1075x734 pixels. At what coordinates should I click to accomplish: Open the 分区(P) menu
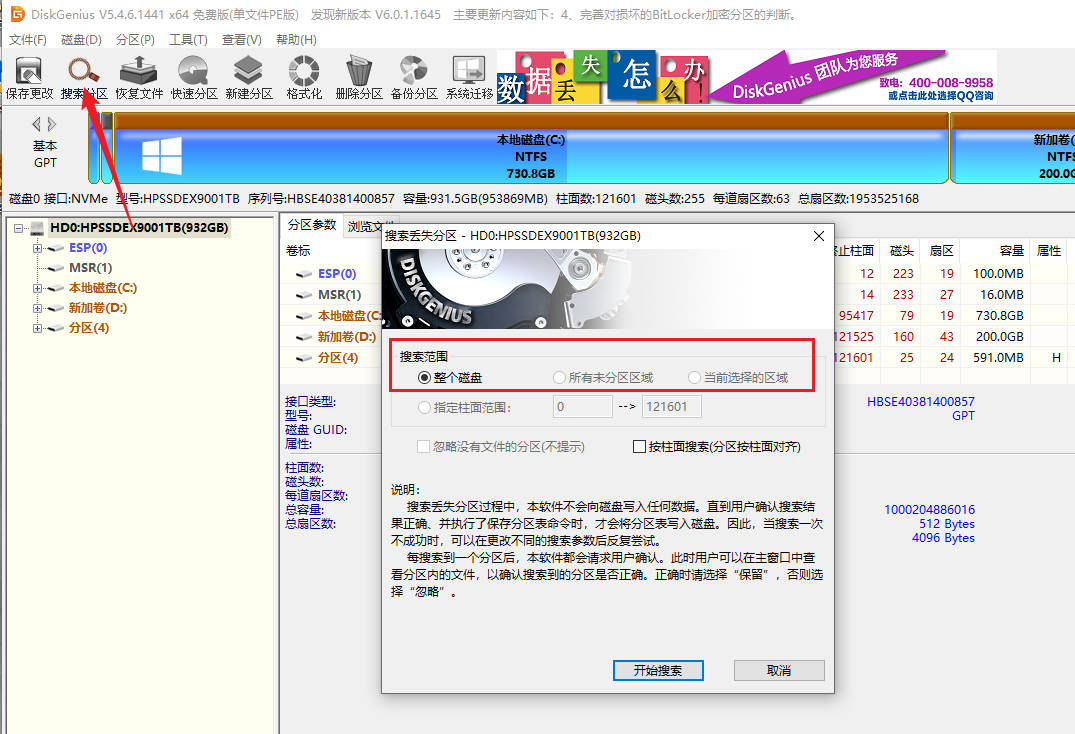[135, 40]
